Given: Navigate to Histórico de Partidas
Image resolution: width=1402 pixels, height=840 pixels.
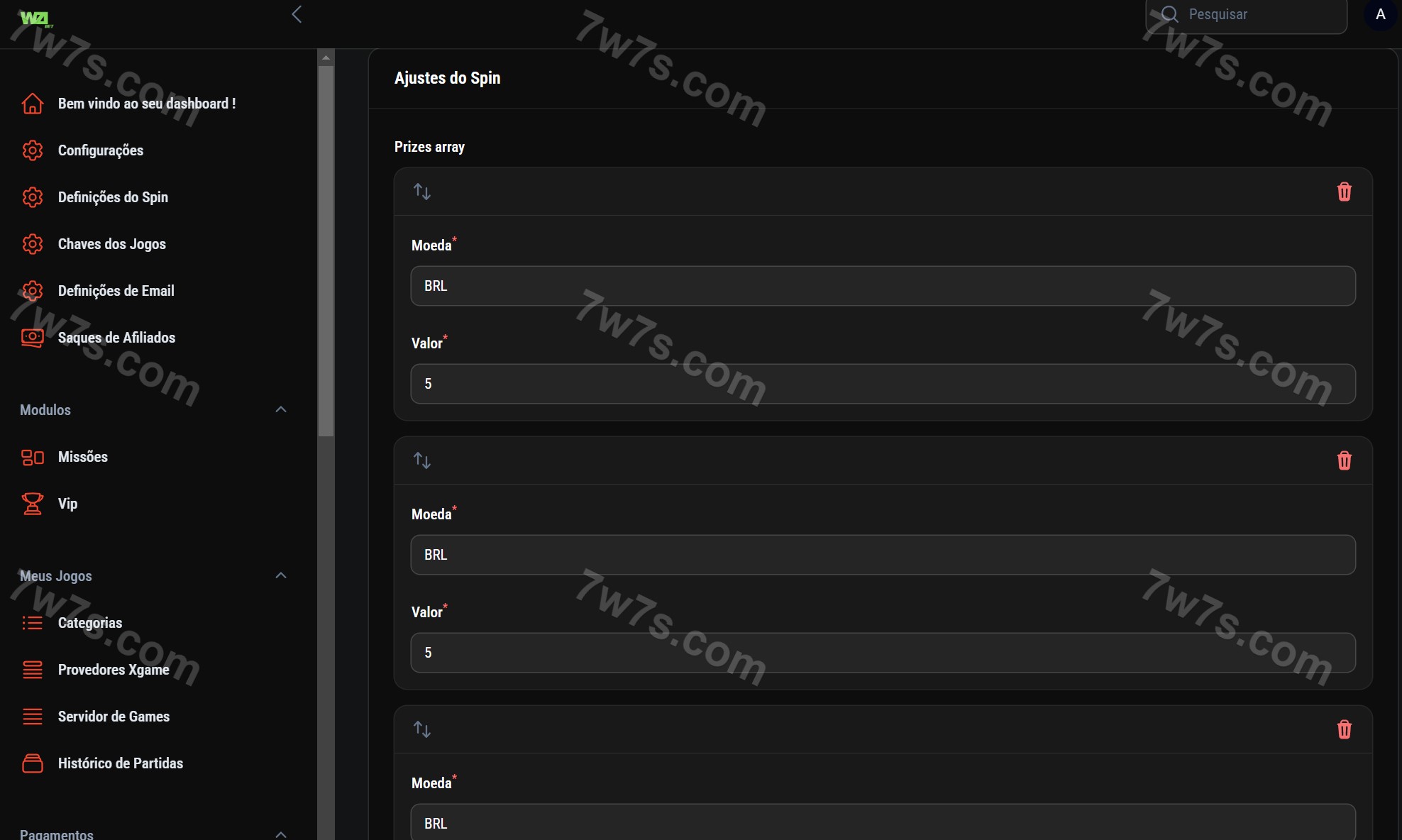Looking at the screenshot, I should [x=120, y=763].
